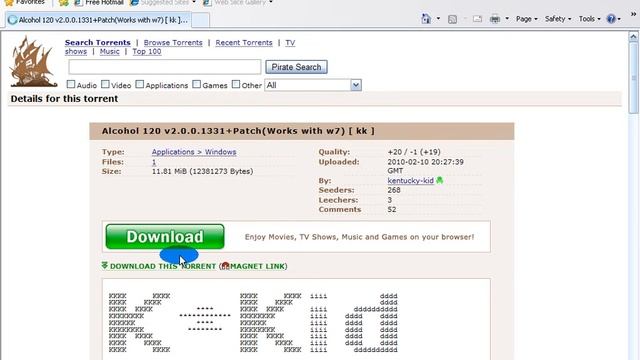This screenshot has width=640, height=360.
Task: Click the Favorites star icon
Action: click(x=9, y=2)
